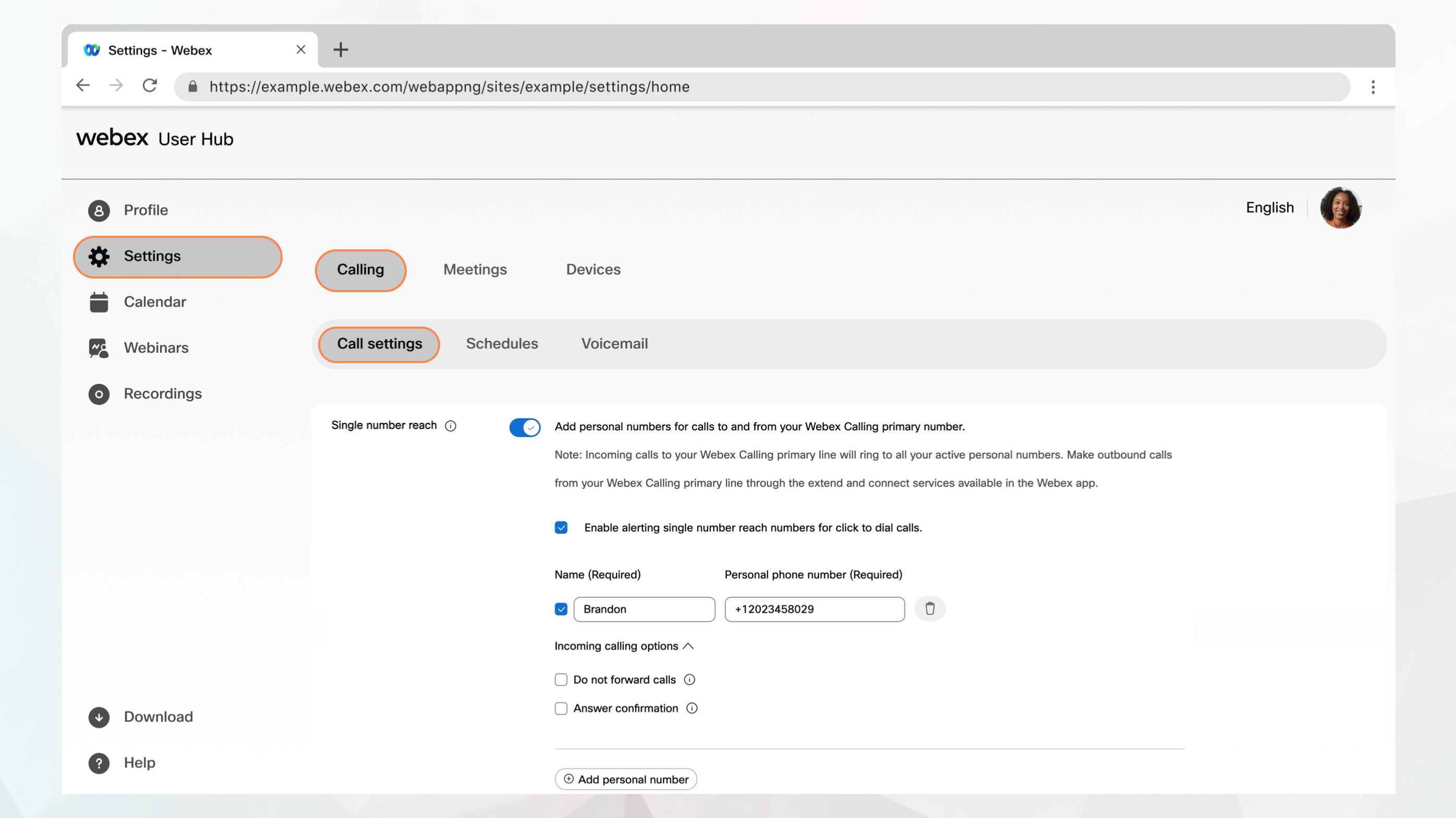Viewport: 1456px width, 818px height.
Task: Check the Brandon personal number checkbox
Action: point(560,609)
